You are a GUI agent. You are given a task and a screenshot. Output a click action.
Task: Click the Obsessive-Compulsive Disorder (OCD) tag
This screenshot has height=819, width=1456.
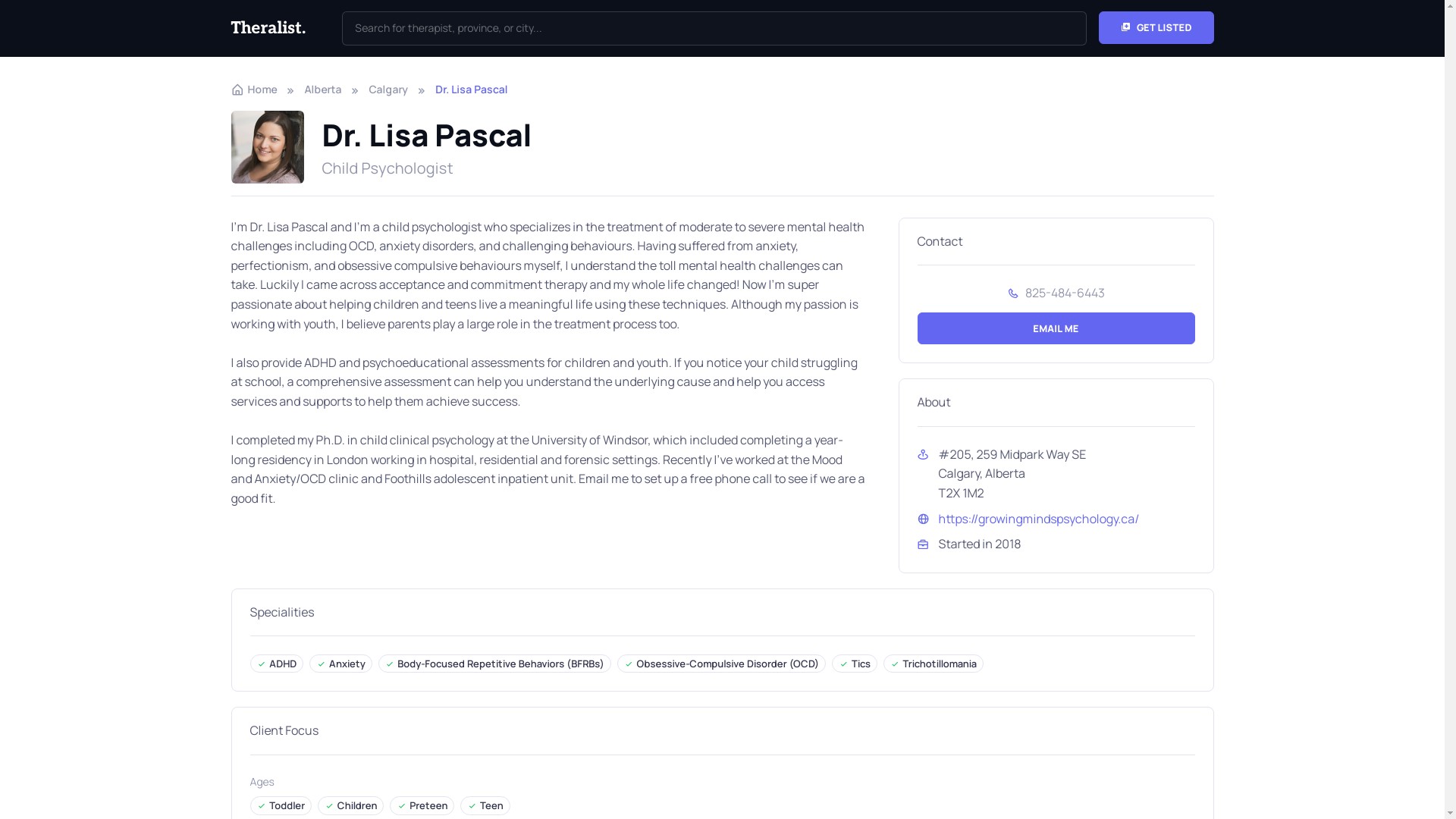click(x=720, y=664)
